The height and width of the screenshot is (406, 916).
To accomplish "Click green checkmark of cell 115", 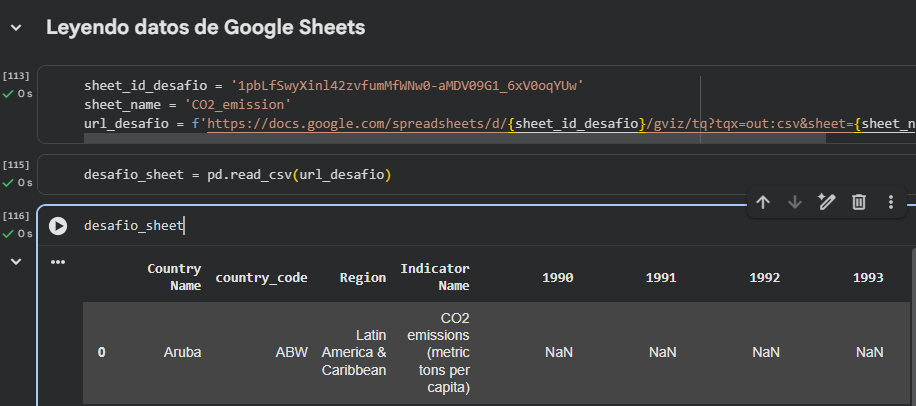I will pos(8,182).
